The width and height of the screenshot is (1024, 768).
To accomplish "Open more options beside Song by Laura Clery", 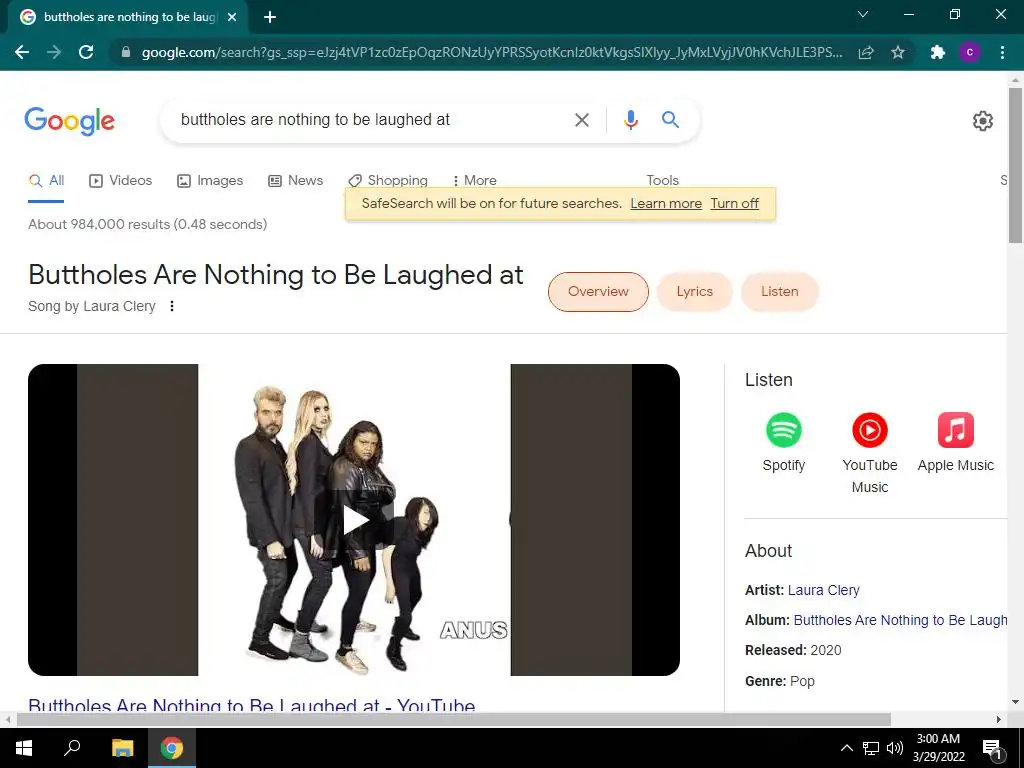I will [x=172, y=306].
